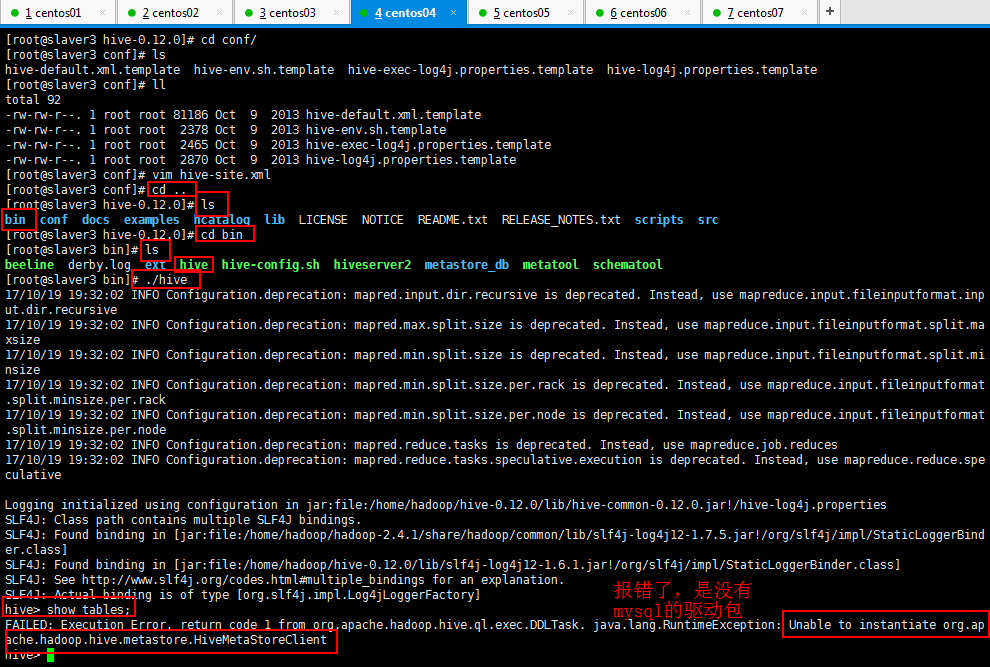Click the 'conf' directory name

pyautogui.click(x=54, y=220)
